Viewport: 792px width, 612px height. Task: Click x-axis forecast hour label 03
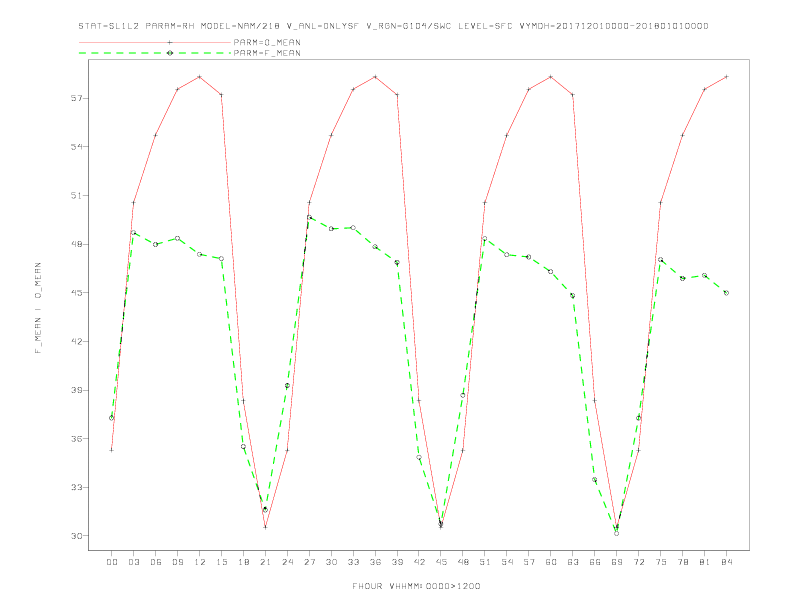tap(133, 562)
